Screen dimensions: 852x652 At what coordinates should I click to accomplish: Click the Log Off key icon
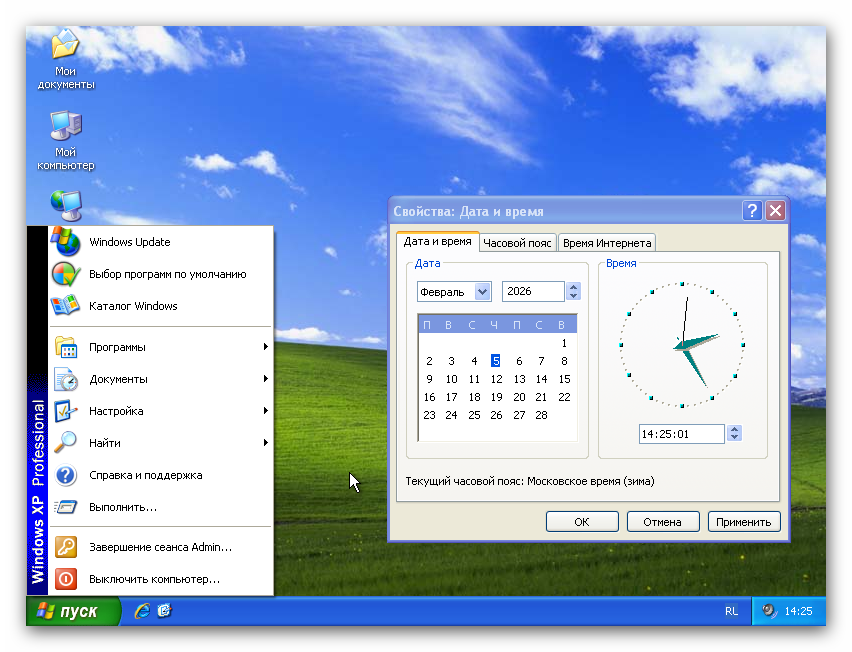66,547
